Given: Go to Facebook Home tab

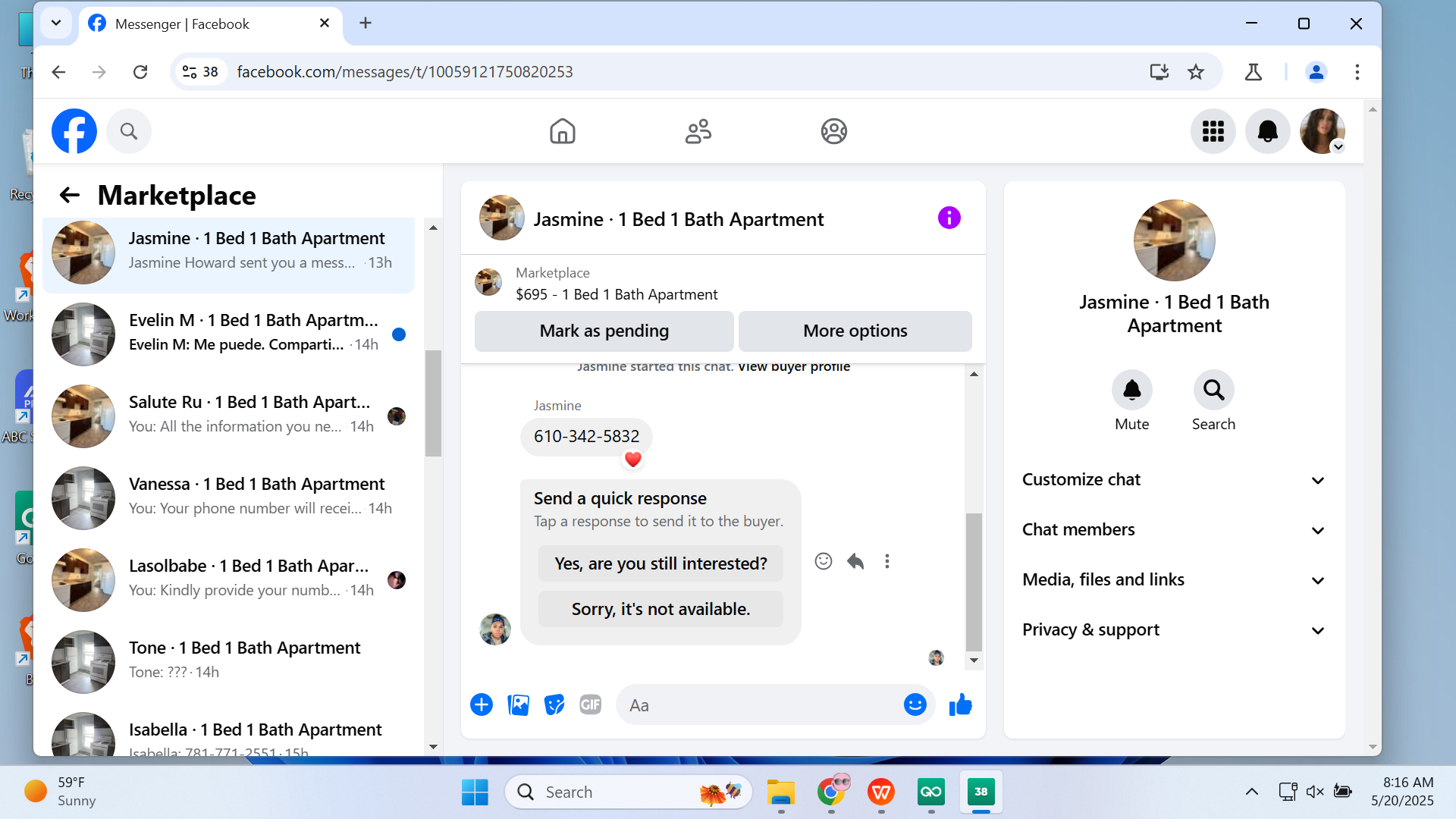Looking at the screenshot, I should [x=562, y=131].
